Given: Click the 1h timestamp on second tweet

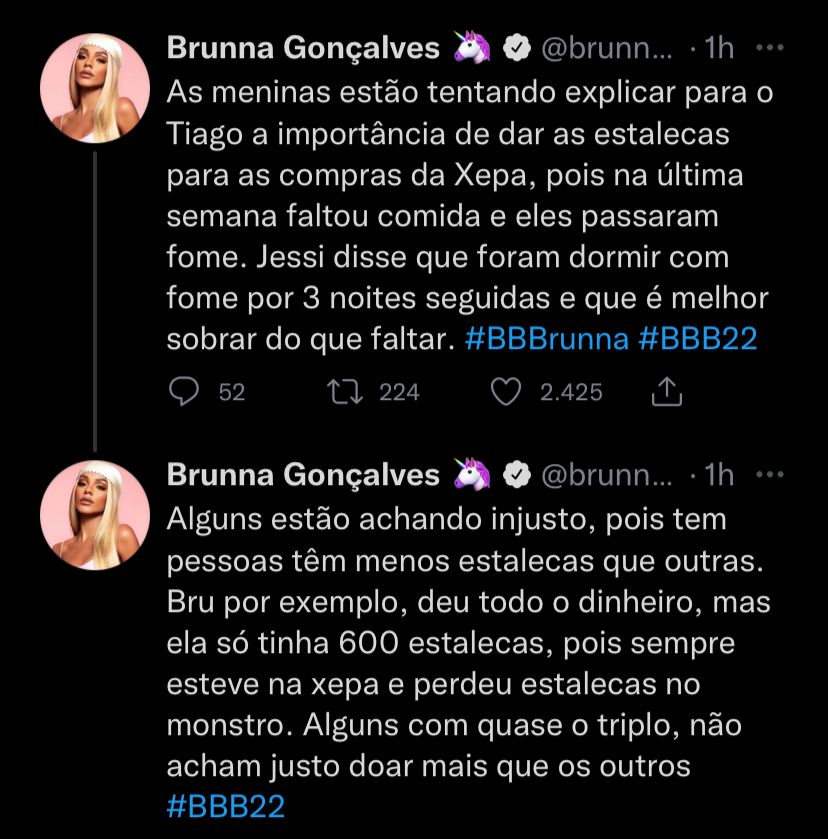Looking at the screenshot, I should 718,474.
